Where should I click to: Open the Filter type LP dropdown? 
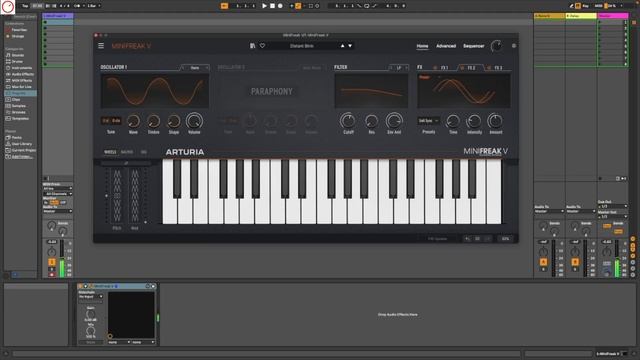(399, 68)
